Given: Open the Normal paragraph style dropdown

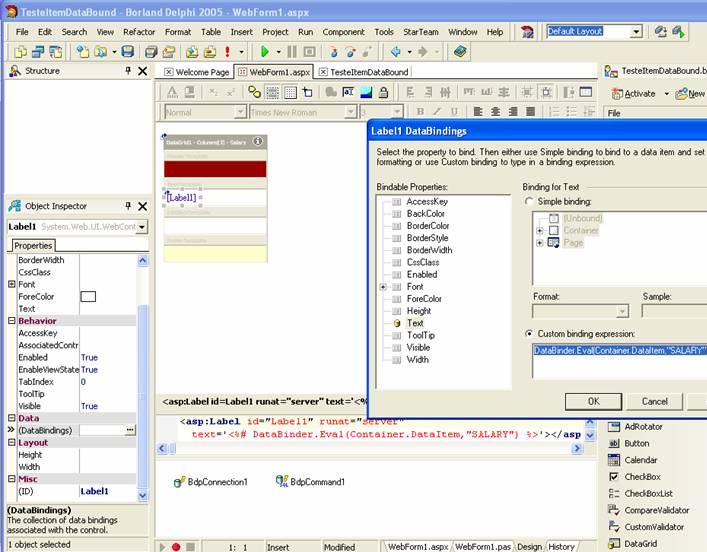Looking at the screenshot, I should tap(240, 112).
